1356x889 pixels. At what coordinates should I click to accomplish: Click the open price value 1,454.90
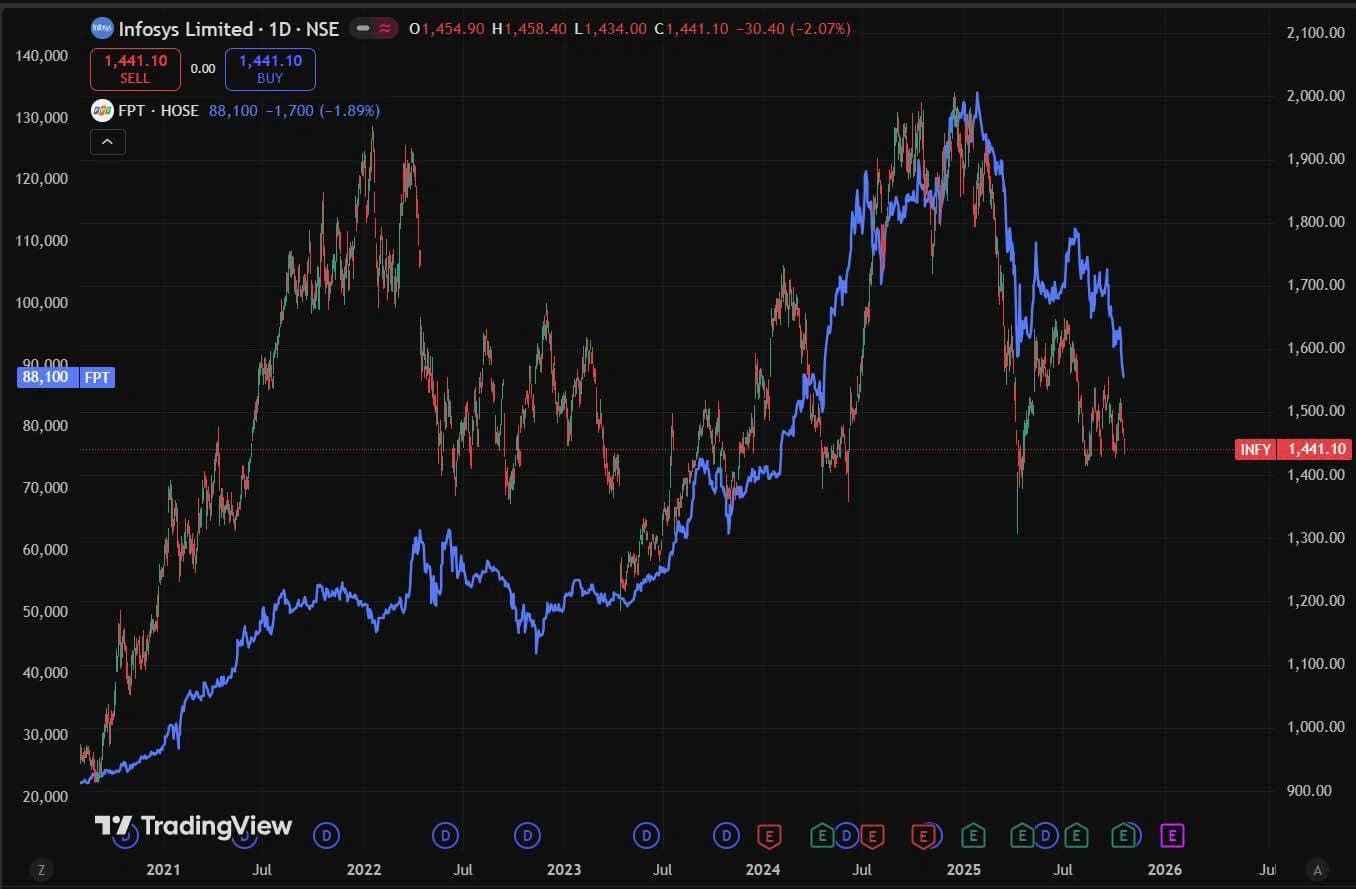(x=452, y=29)
